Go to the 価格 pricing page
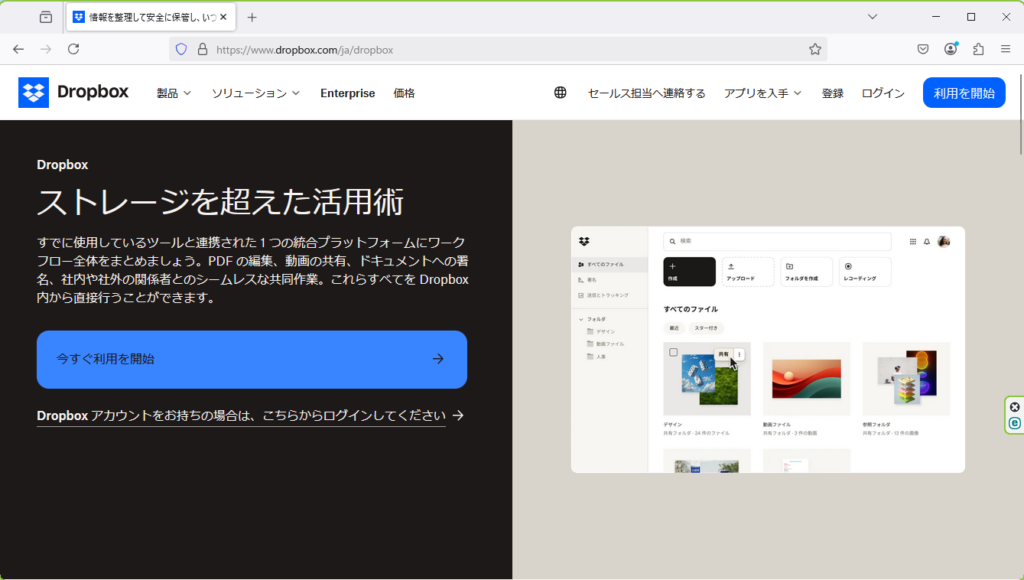Screen dimensions: 1024x580 404,93
